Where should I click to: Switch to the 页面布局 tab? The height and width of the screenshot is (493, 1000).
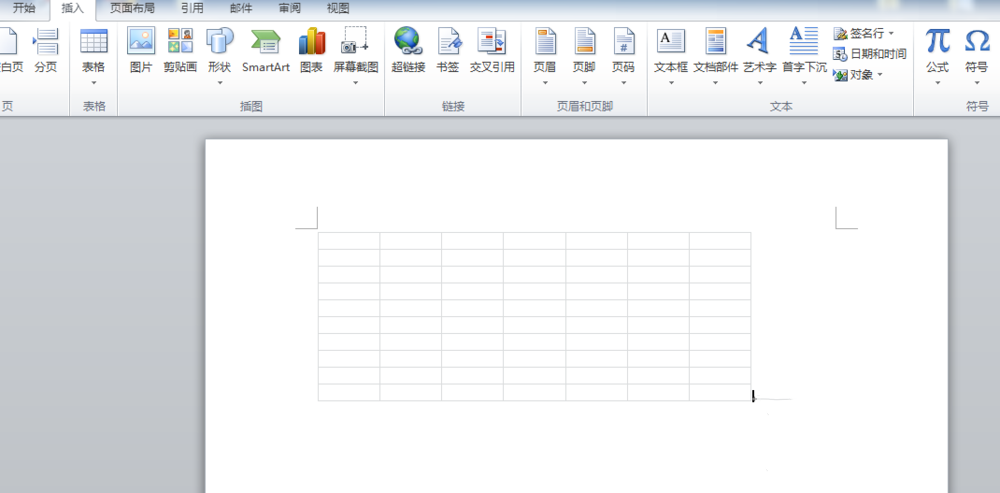[132, 8]
